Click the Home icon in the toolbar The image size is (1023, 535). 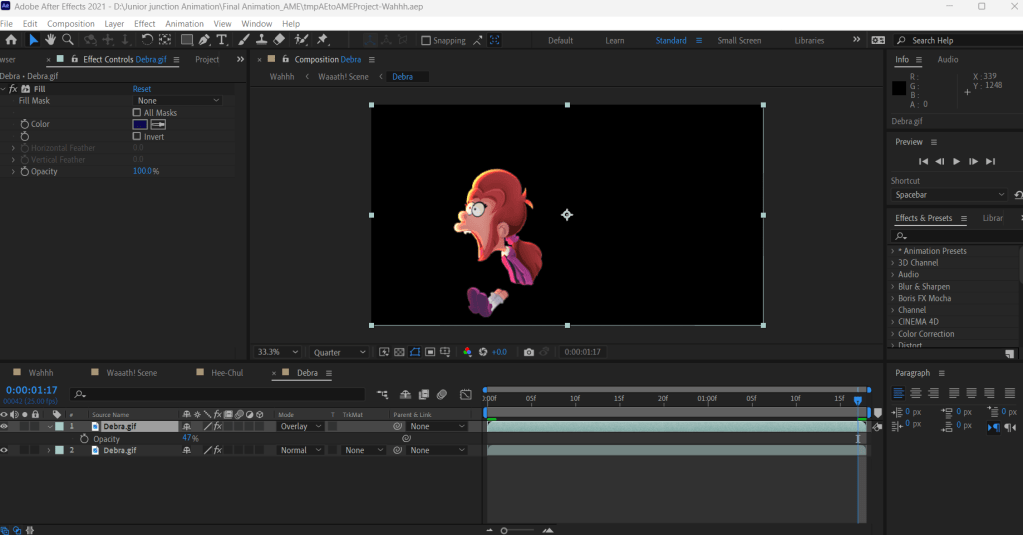click(11, 40)
